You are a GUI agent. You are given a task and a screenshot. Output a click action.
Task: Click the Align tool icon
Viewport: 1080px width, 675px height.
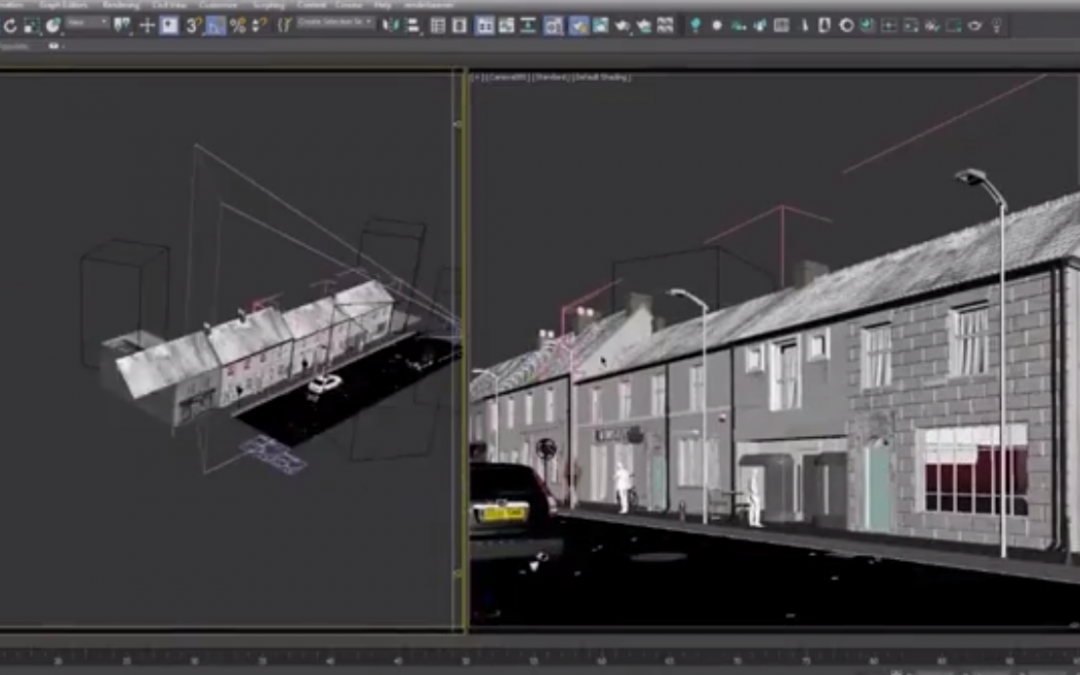411,26
